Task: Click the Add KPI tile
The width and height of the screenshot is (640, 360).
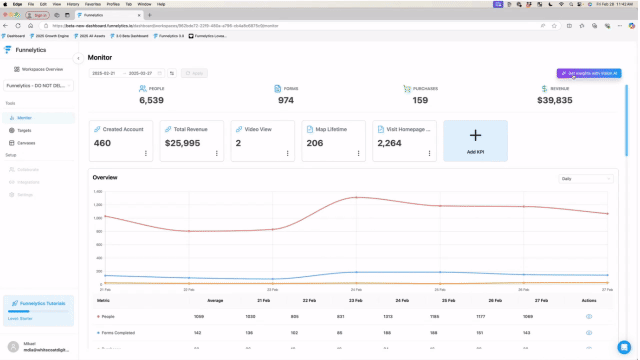Action: (476, 141)
